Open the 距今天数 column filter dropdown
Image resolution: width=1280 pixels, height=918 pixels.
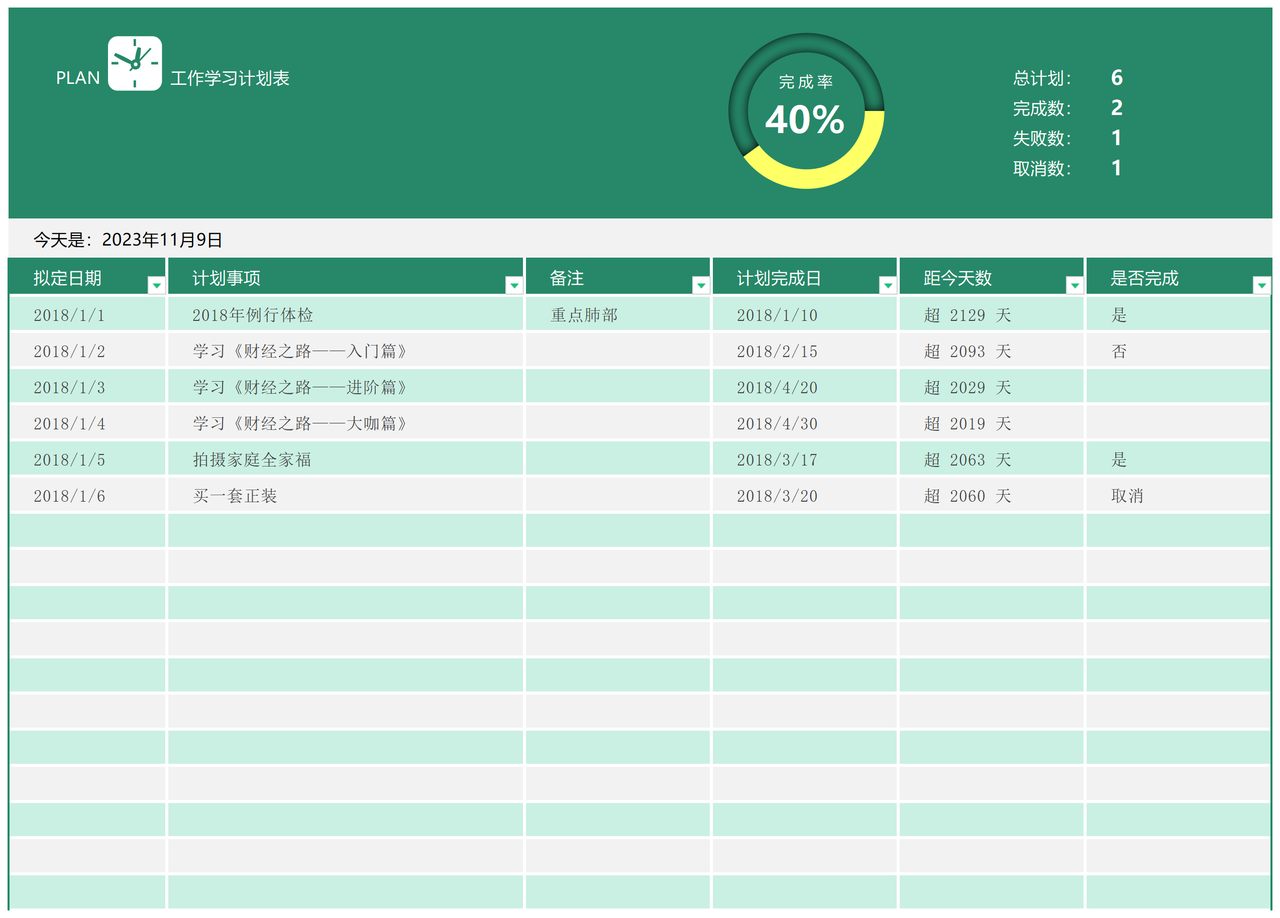coord(1074,285)
